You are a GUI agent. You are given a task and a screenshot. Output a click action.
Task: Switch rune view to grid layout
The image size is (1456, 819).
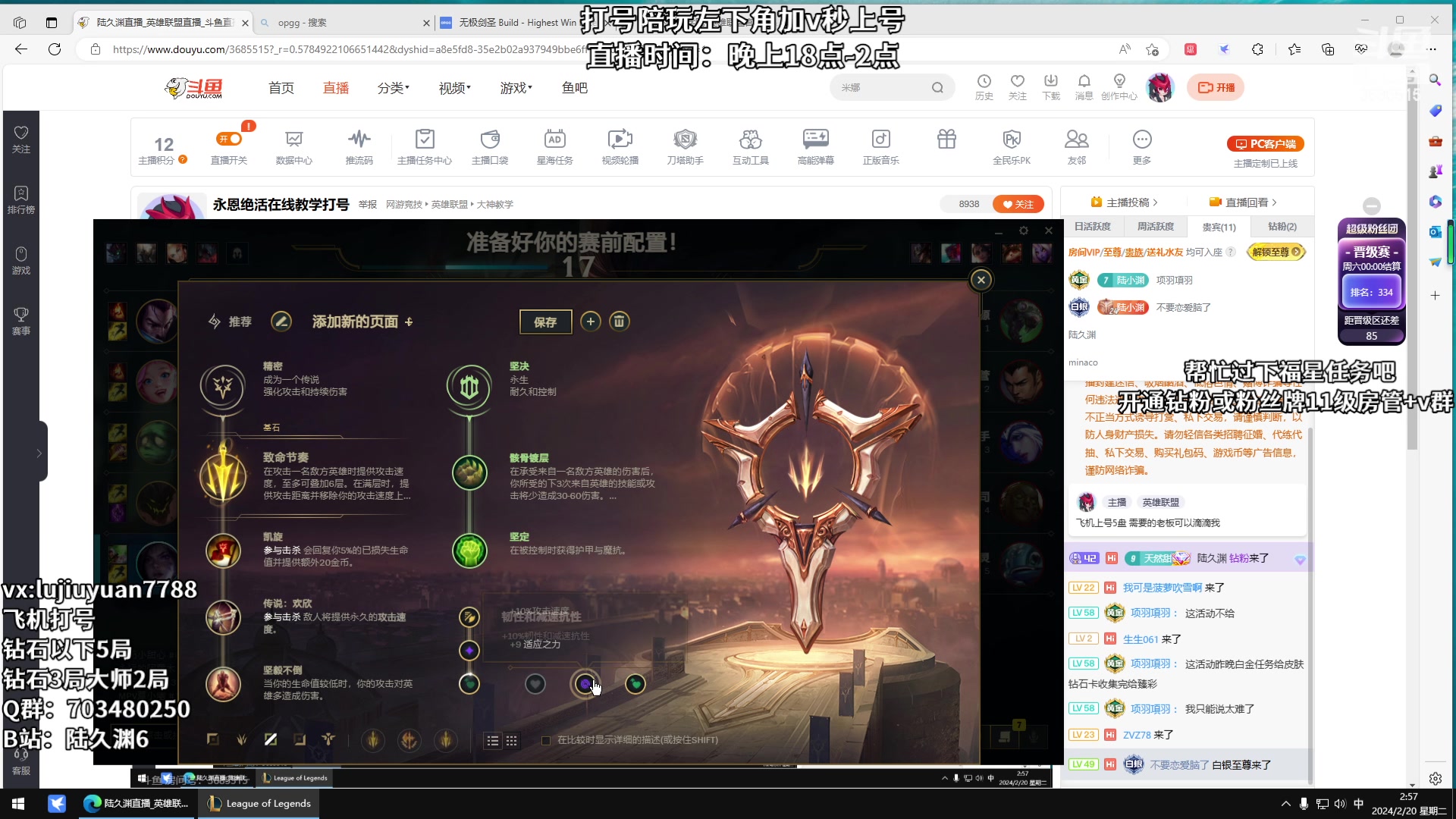(512, 741)
